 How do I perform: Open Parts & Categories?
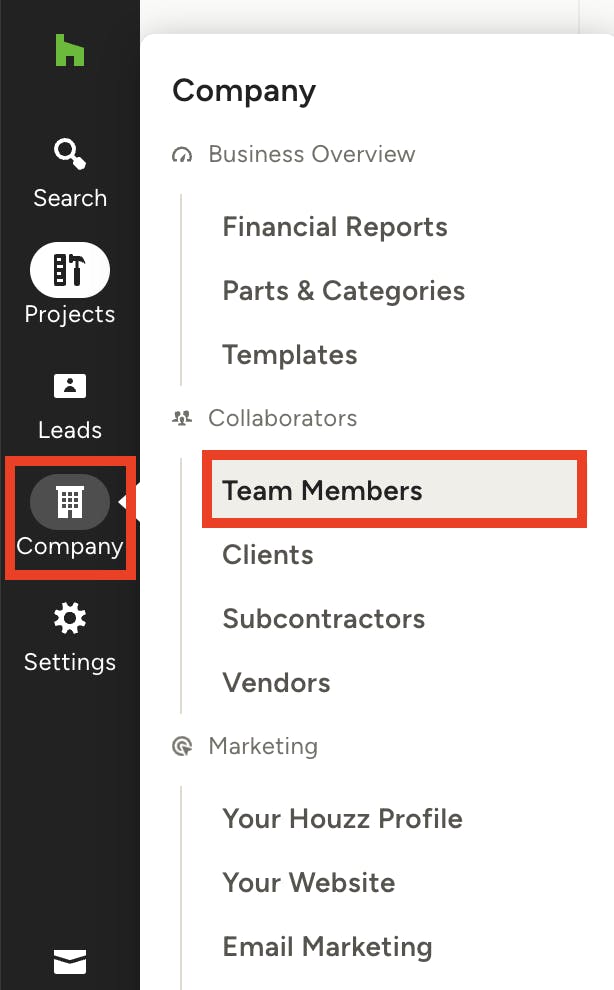click(344, 291)
